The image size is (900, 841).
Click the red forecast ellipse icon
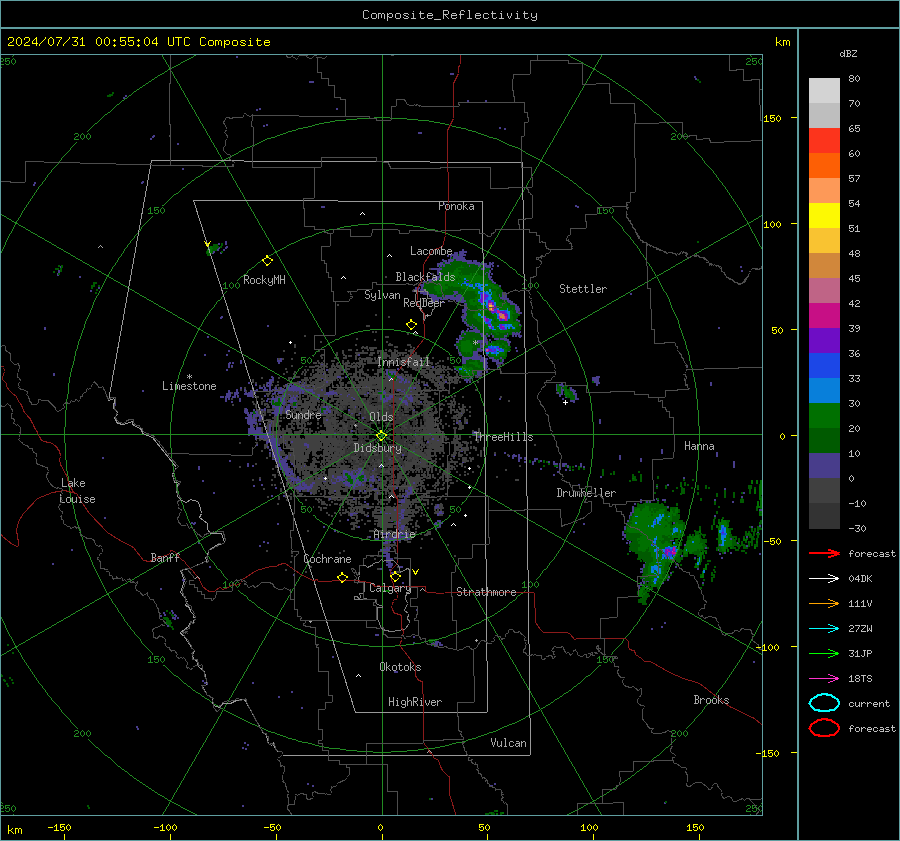824,728
